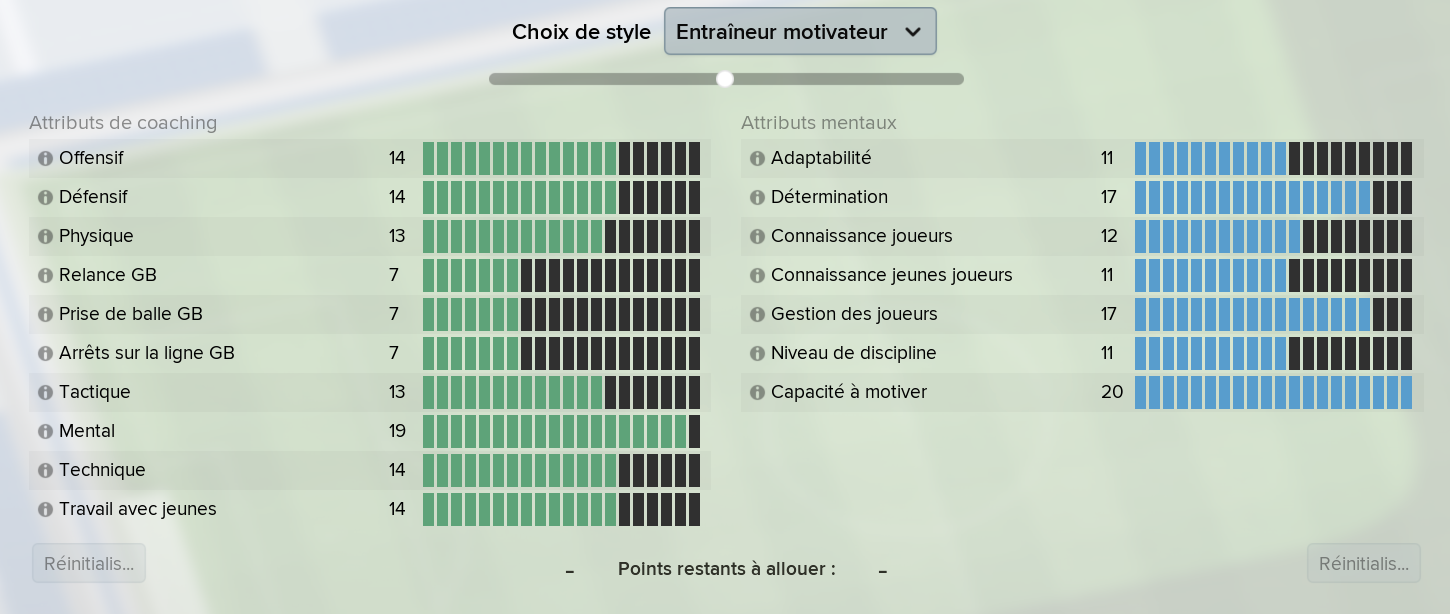
Task: Open info icon for Détermination
Action: (757, 197)
